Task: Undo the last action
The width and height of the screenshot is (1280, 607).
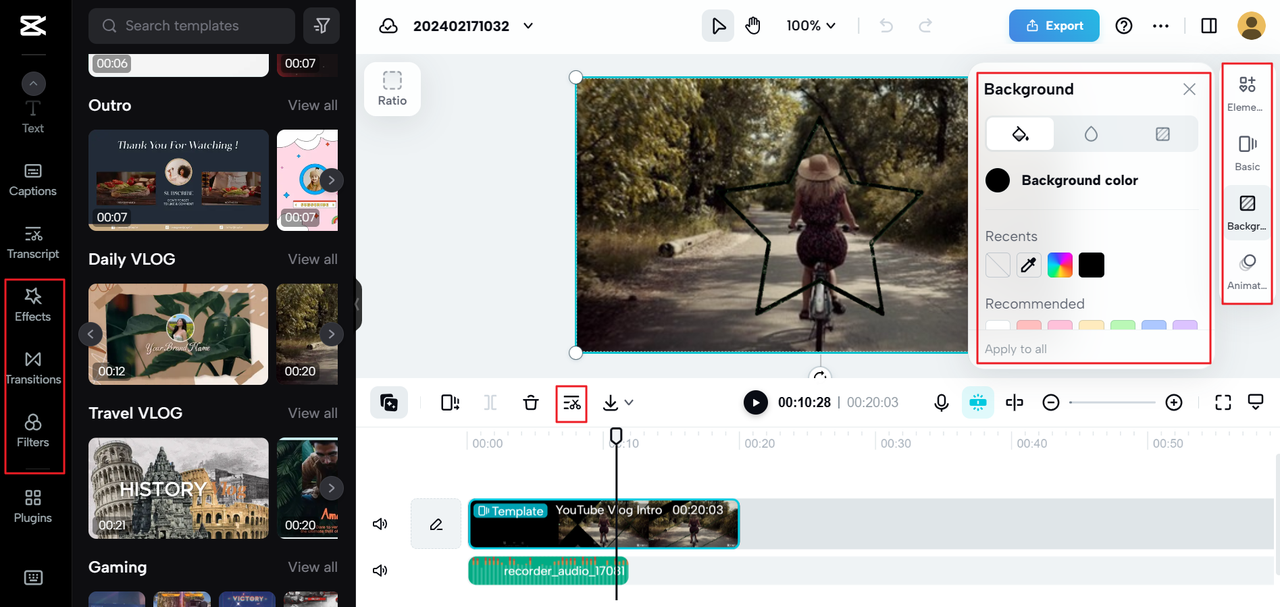Action: (x=886, y=26)
